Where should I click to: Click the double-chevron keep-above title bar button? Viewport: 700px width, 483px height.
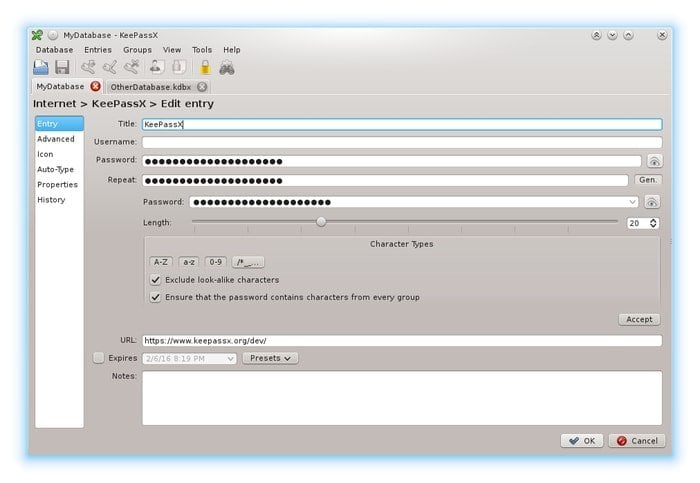click(x=596, y=35)
